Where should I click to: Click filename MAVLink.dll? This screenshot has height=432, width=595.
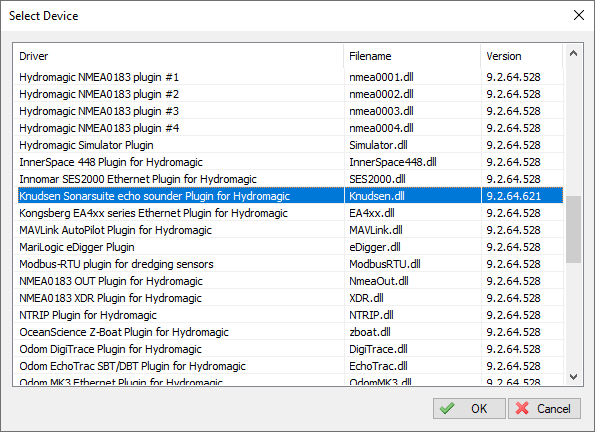[376, 230]
